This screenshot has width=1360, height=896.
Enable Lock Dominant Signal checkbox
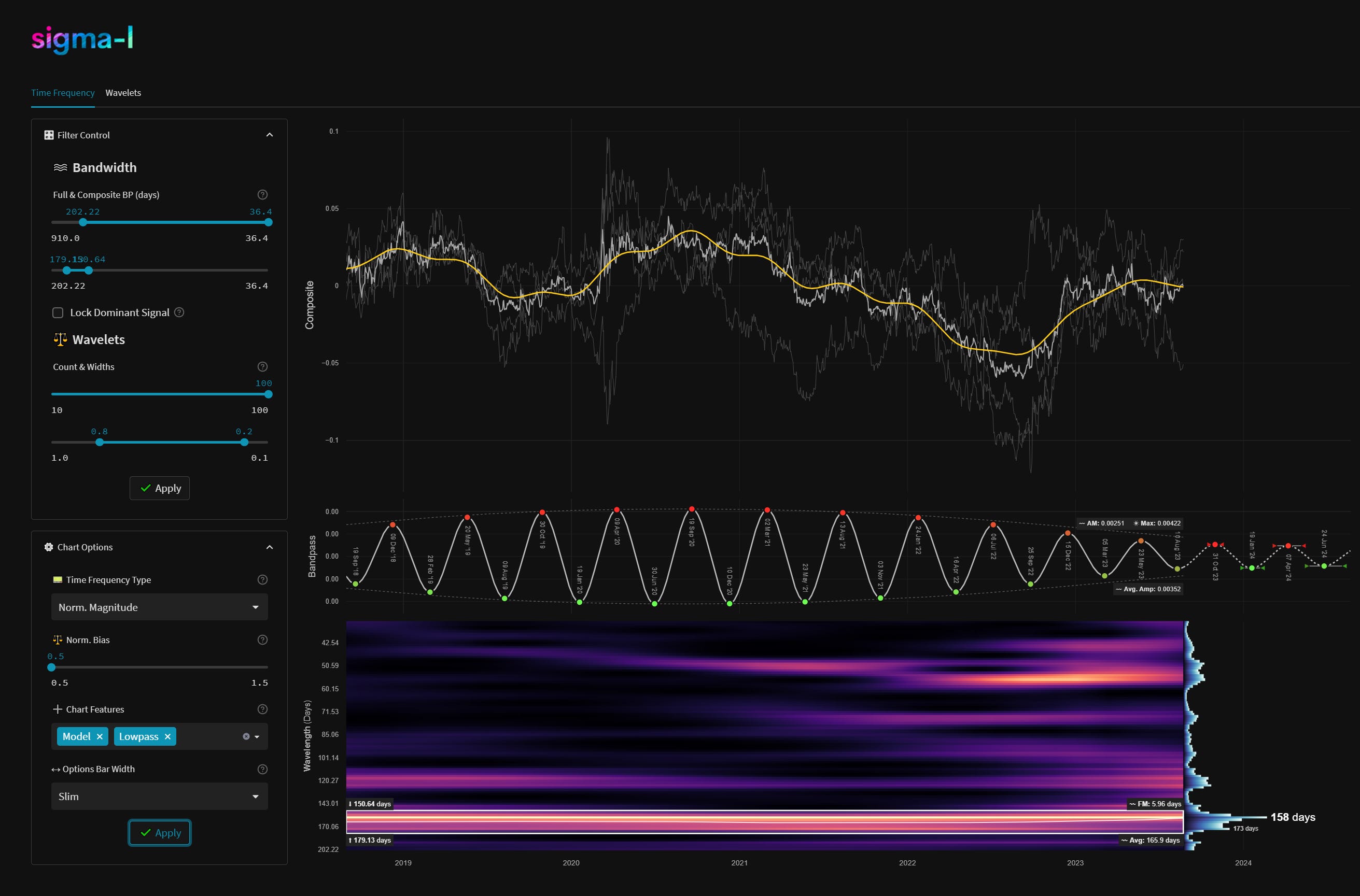click(x=58, y=312)
